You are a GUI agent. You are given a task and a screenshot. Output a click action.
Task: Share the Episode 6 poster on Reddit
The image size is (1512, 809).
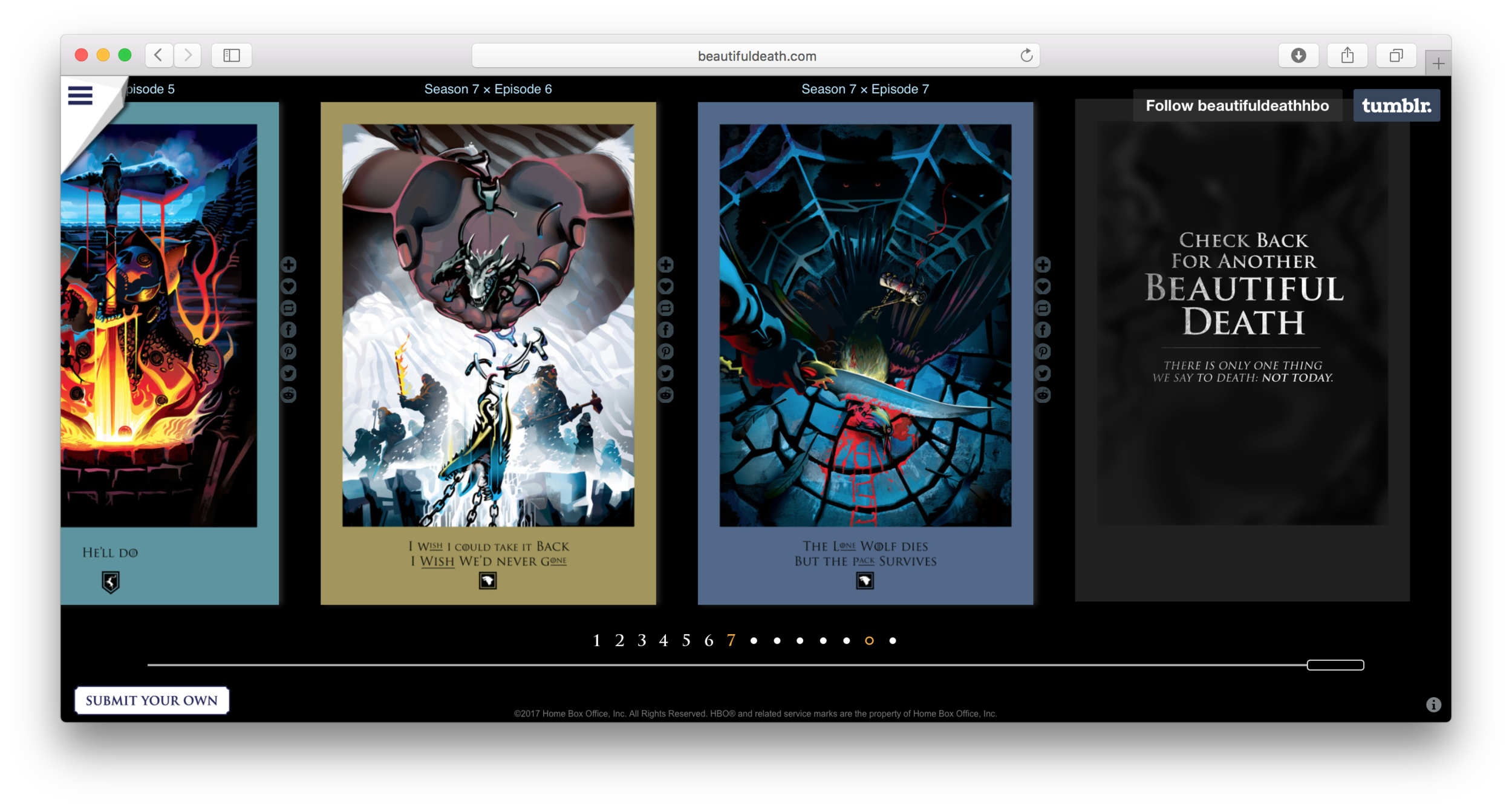tap(665, 396)
